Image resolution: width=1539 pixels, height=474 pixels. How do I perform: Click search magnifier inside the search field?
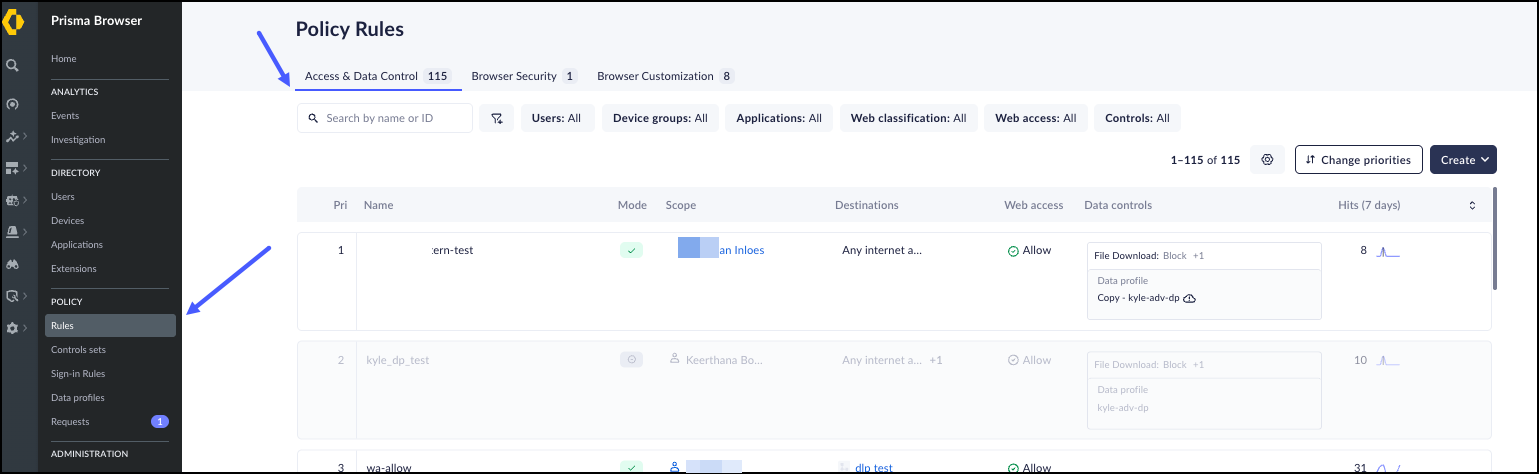coord(312,118)
